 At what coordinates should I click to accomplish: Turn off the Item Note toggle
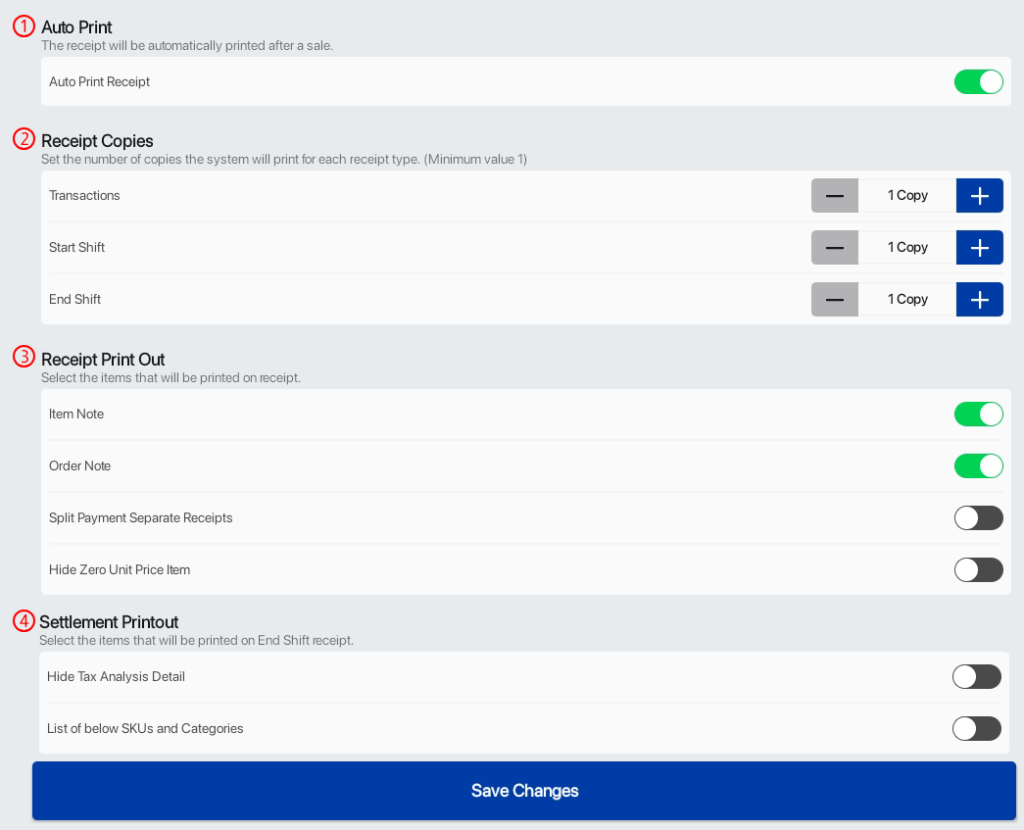pos(978,413)
